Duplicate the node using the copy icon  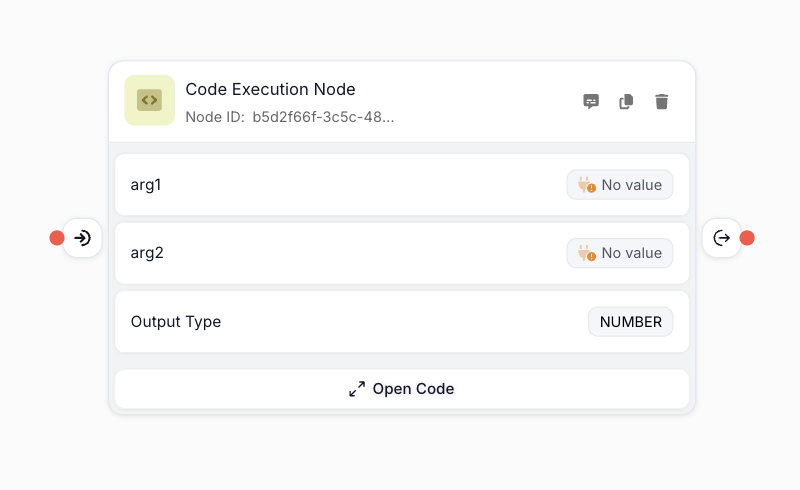626,101
